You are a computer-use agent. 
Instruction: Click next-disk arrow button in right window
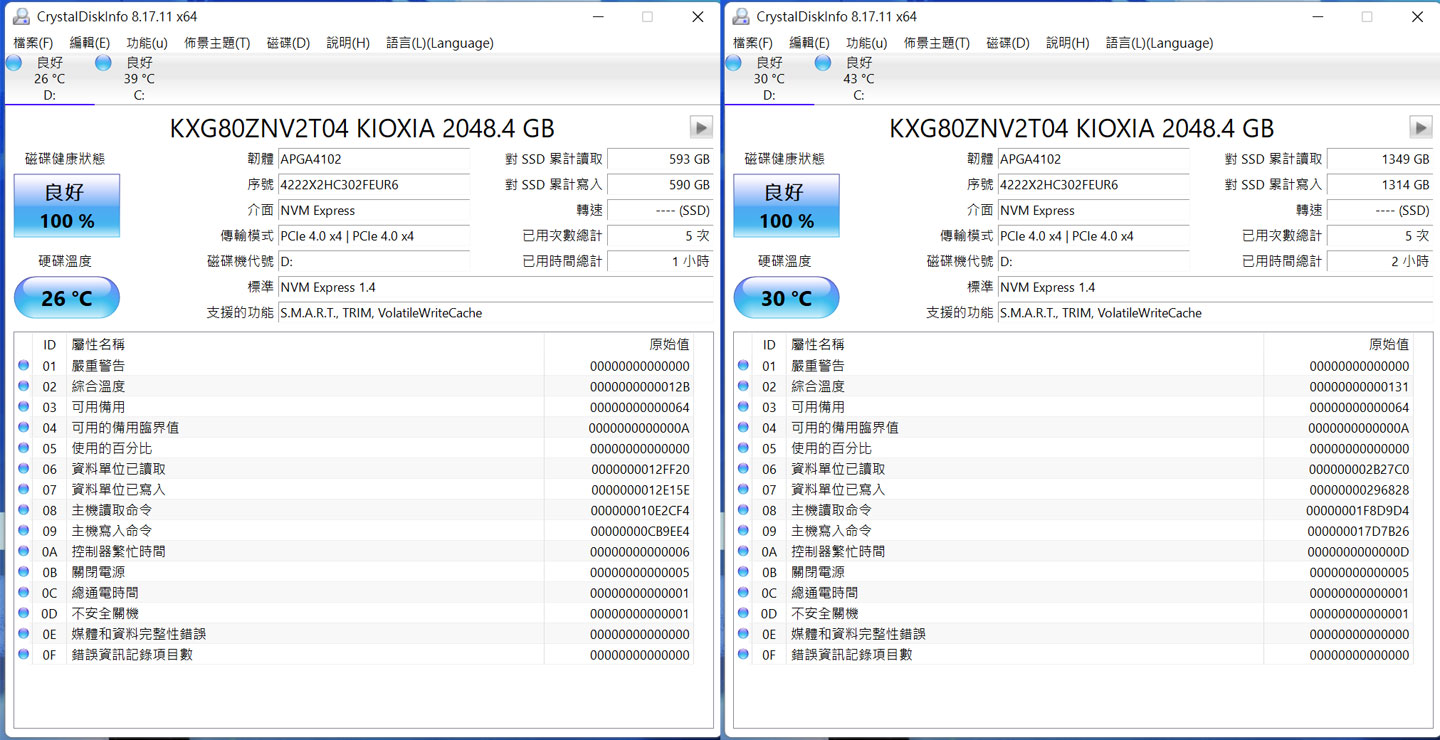(x=1421, y=127)
